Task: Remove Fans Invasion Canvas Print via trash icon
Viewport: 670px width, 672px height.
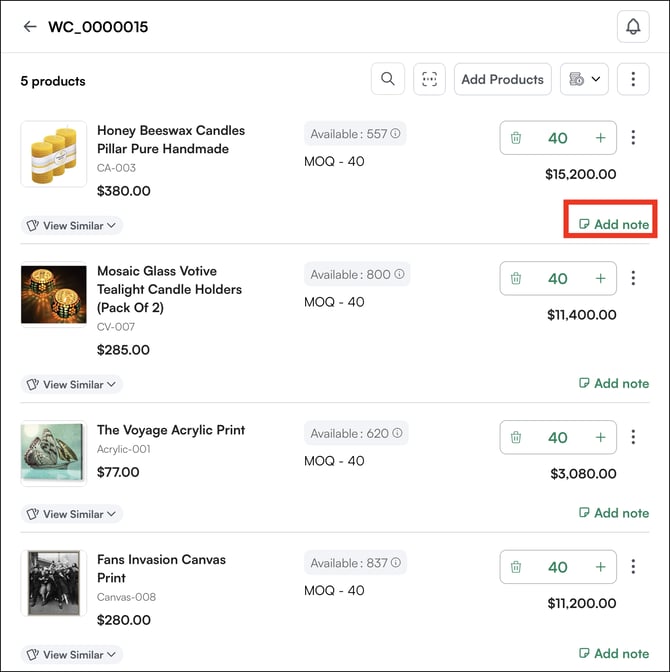Action: point(516,567)
